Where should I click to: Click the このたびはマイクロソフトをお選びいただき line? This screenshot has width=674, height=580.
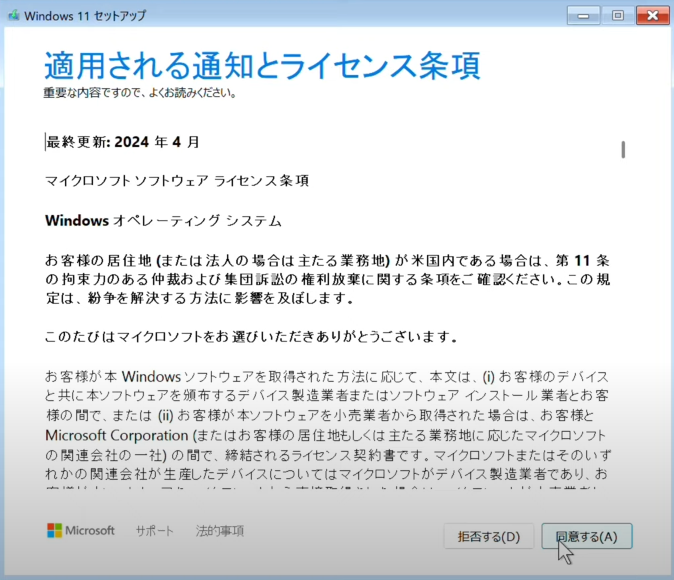pos(251,337)
